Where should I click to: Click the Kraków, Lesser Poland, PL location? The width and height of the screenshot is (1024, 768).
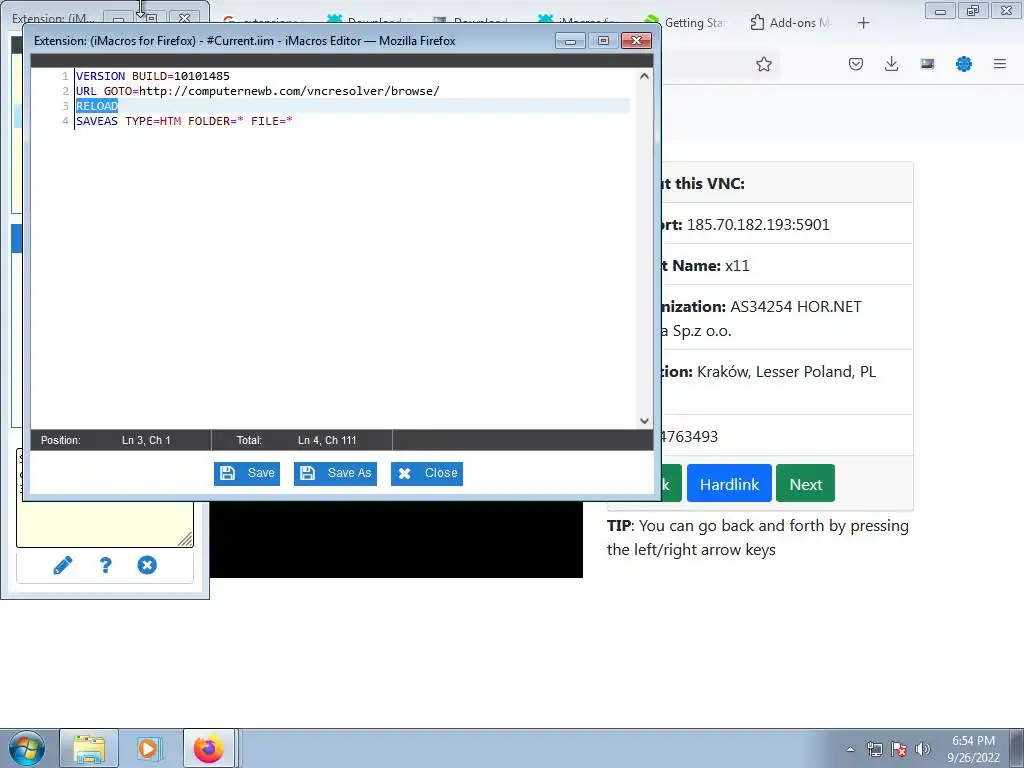click(x=786, y=372)
